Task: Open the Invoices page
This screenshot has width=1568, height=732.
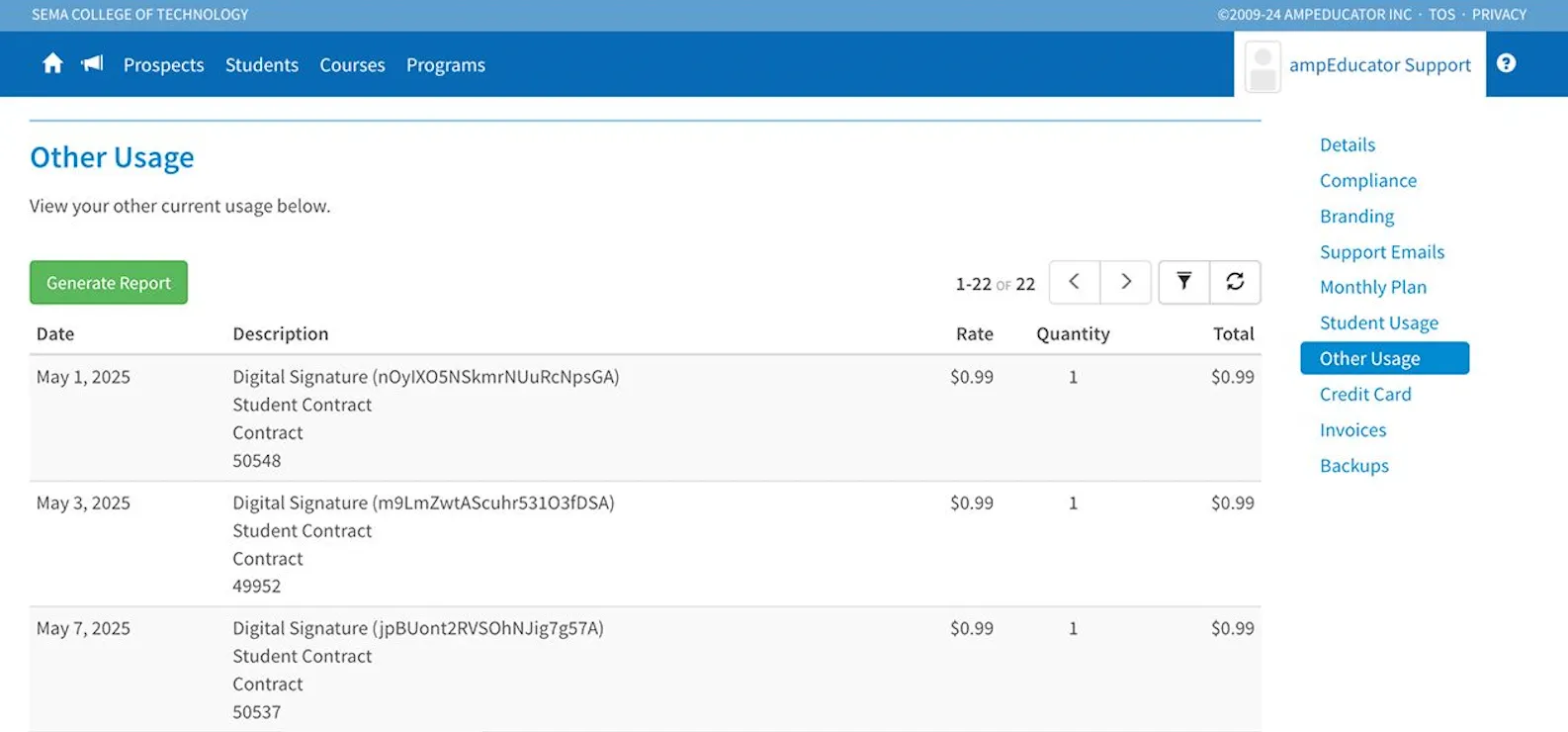Action: point(1353,430)
